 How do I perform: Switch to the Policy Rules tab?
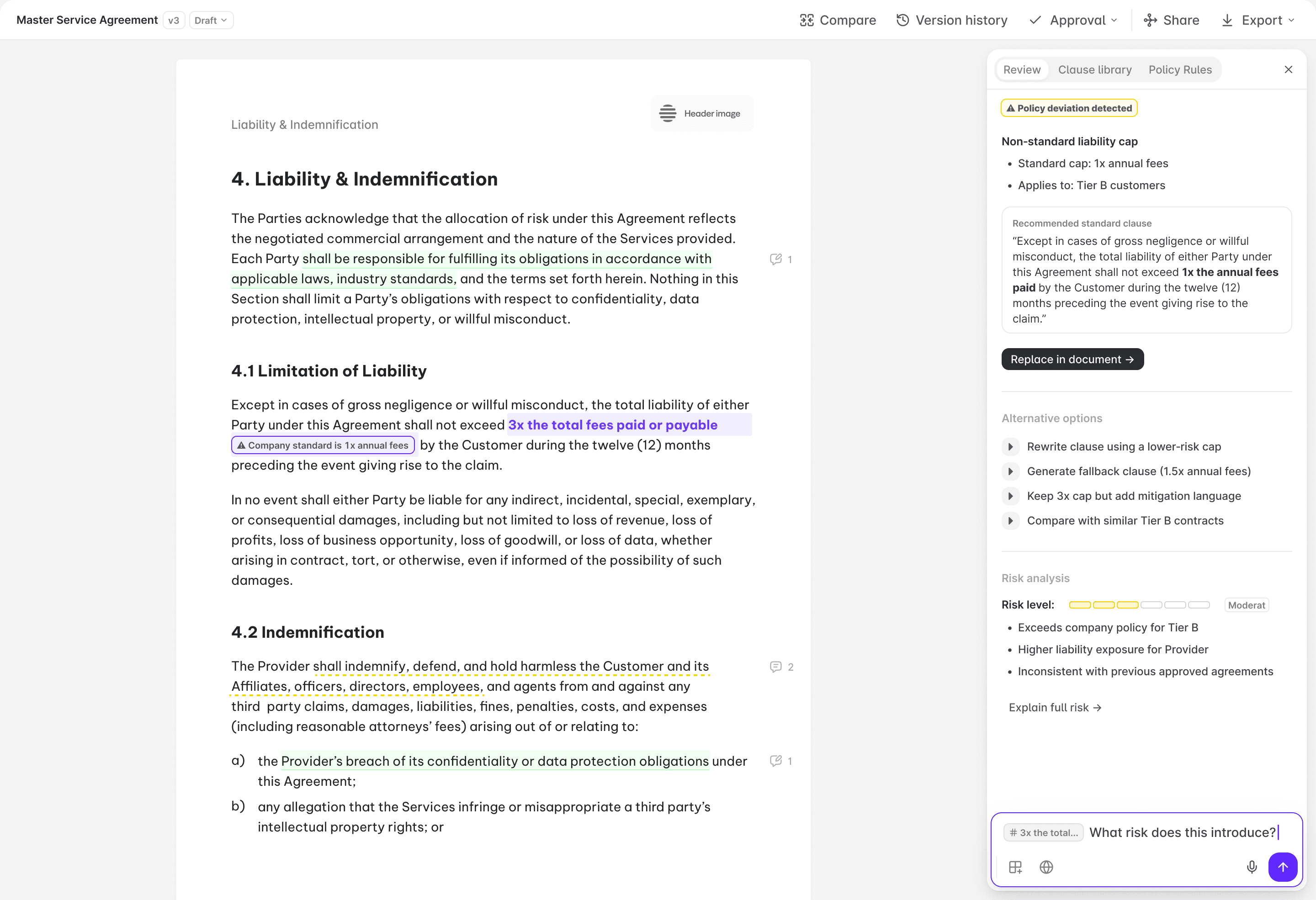(x=1180, y=69)
